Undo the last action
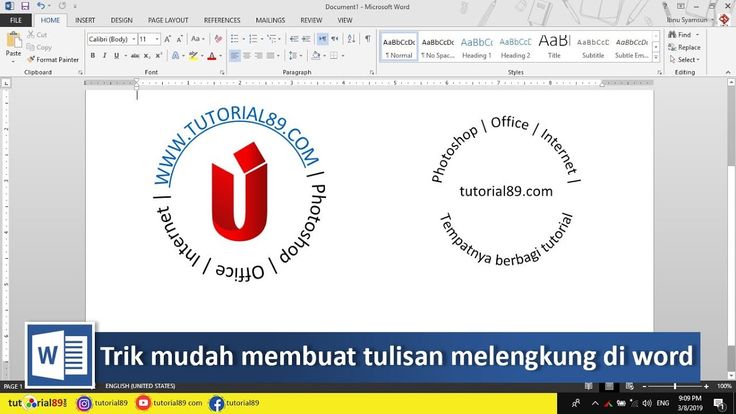 [41, 6]
